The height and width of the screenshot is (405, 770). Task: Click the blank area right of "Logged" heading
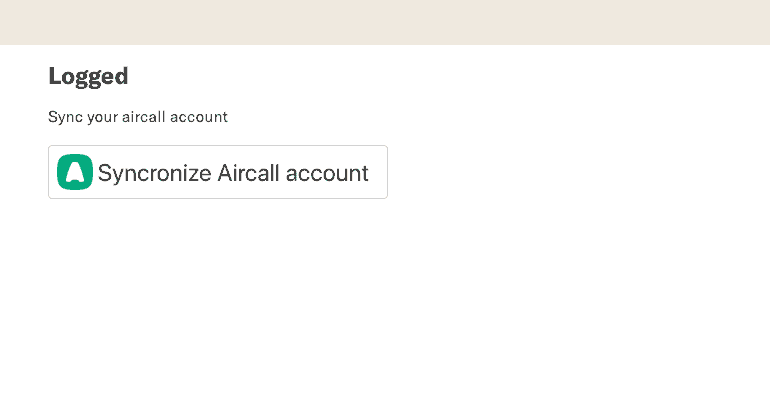point(400,76)
